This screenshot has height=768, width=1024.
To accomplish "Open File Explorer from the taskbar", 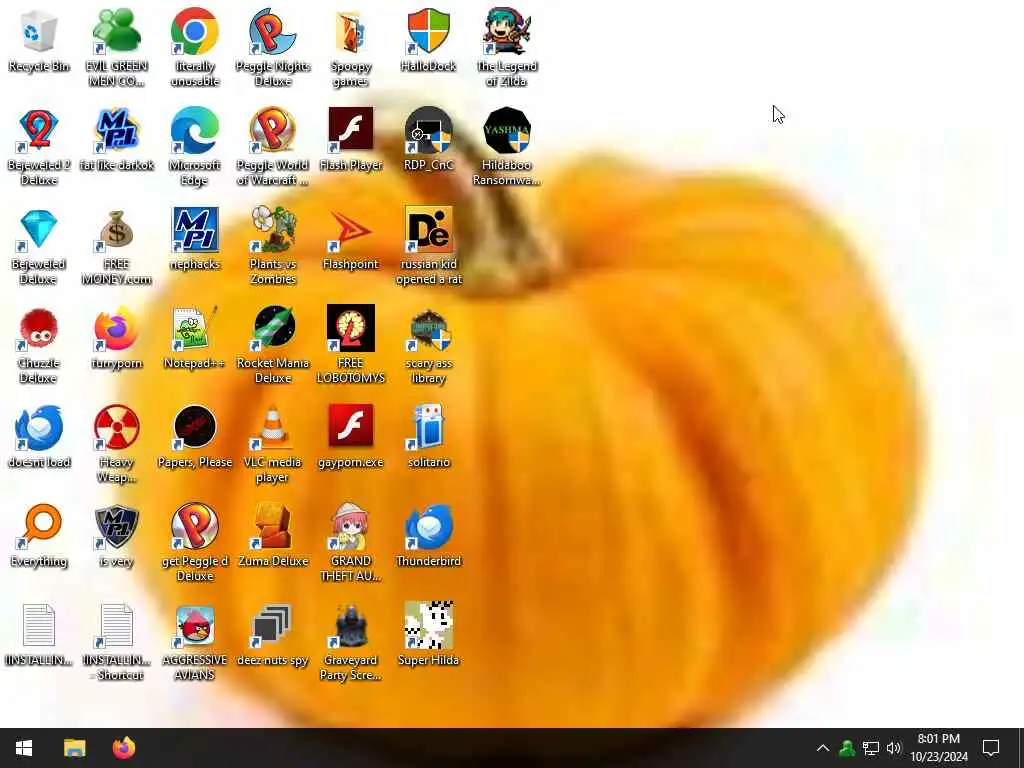I will (x=74, y=748).
